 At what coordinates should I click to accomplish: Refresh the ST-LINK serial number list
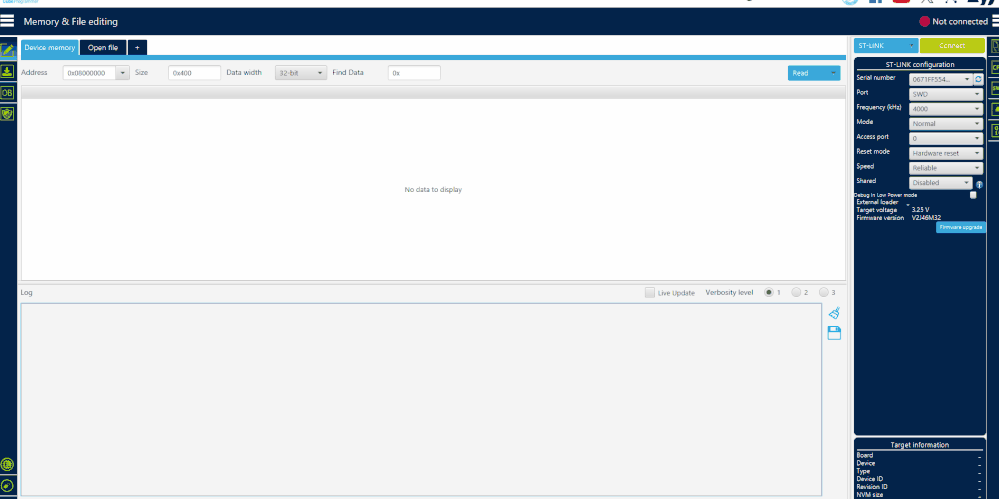point(979,80)
